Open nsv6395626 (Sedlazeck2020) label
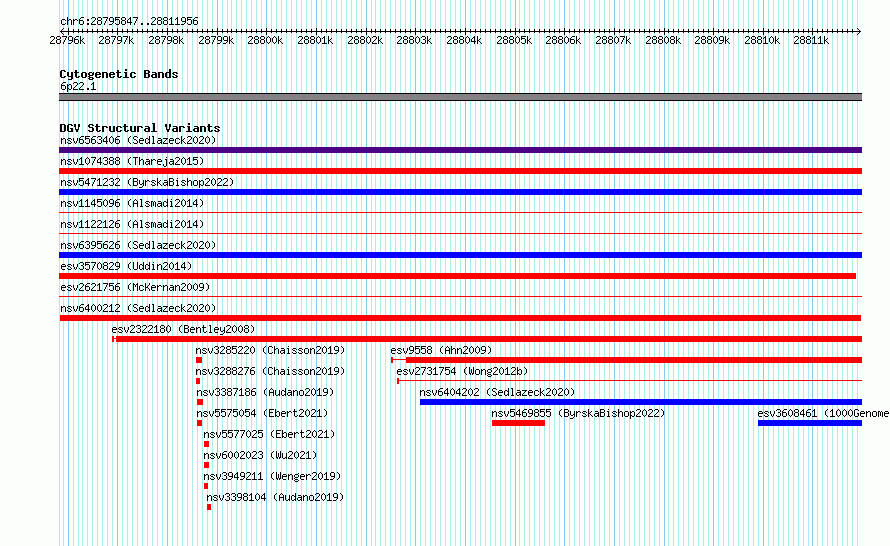 click(138, 245)
